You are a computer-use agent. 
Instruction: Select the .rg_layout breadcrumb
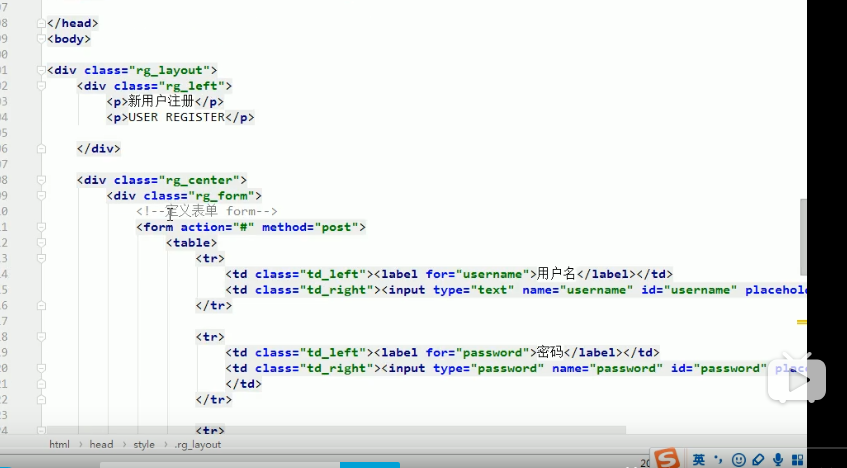pyautogui.click(x=198, y=444)
